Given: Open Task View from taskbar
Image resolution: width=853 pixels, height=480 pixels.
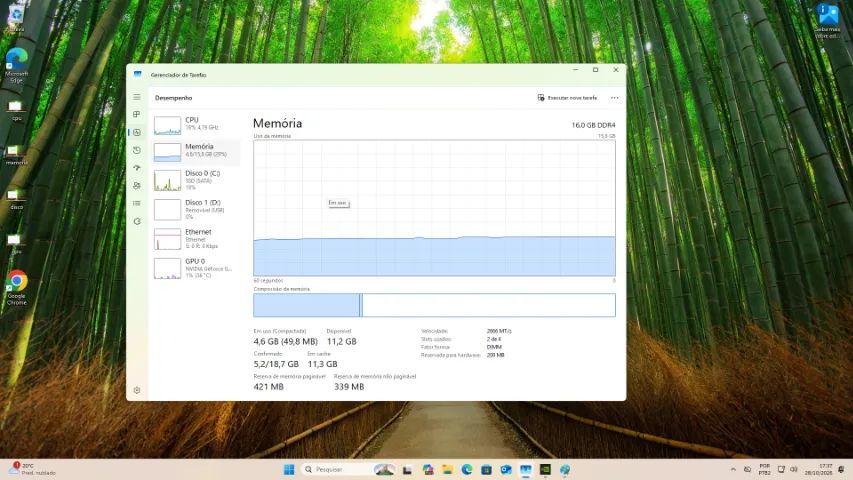Looking at the screenshot, I should [407, 469].
